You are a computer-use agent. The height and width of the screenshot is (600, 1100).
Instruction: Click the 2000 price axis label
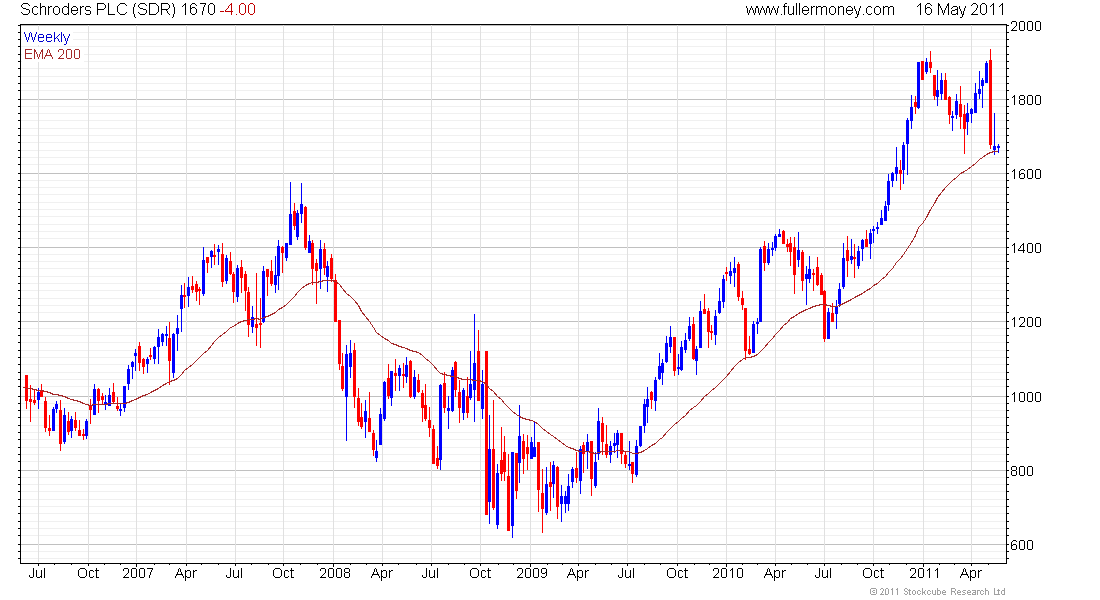point(1026,27)
